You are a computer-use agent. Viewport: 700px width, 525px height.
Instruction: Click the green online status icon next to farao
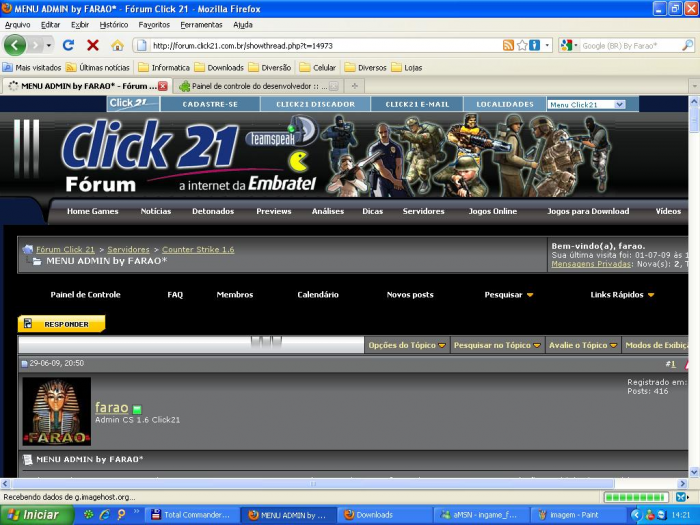click(x=137, y=409)
